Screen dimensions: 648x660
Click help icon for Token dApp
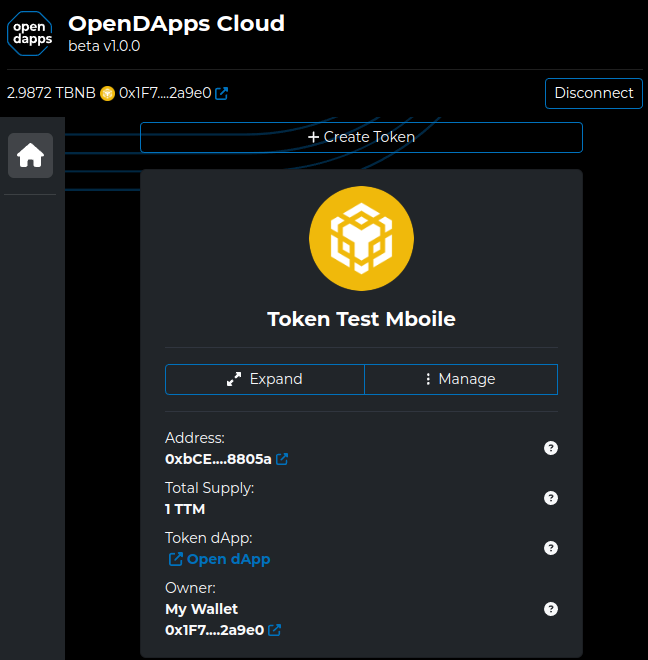551,548
